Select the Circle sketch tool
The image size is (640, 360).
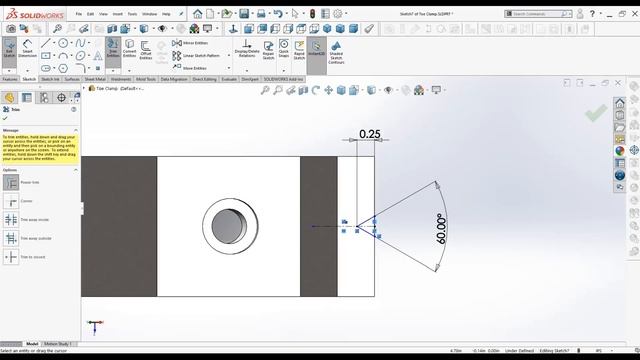coord(63,43)
